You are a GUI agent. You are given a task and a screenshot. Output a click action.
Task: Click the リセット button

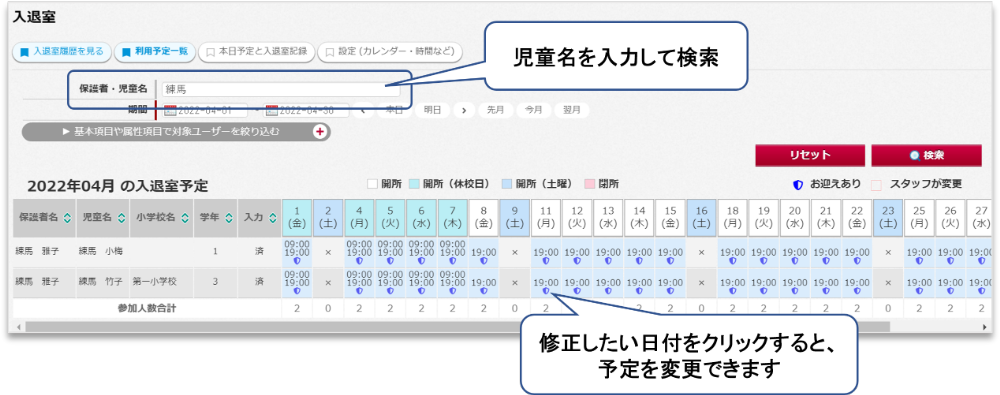[810, 155]
